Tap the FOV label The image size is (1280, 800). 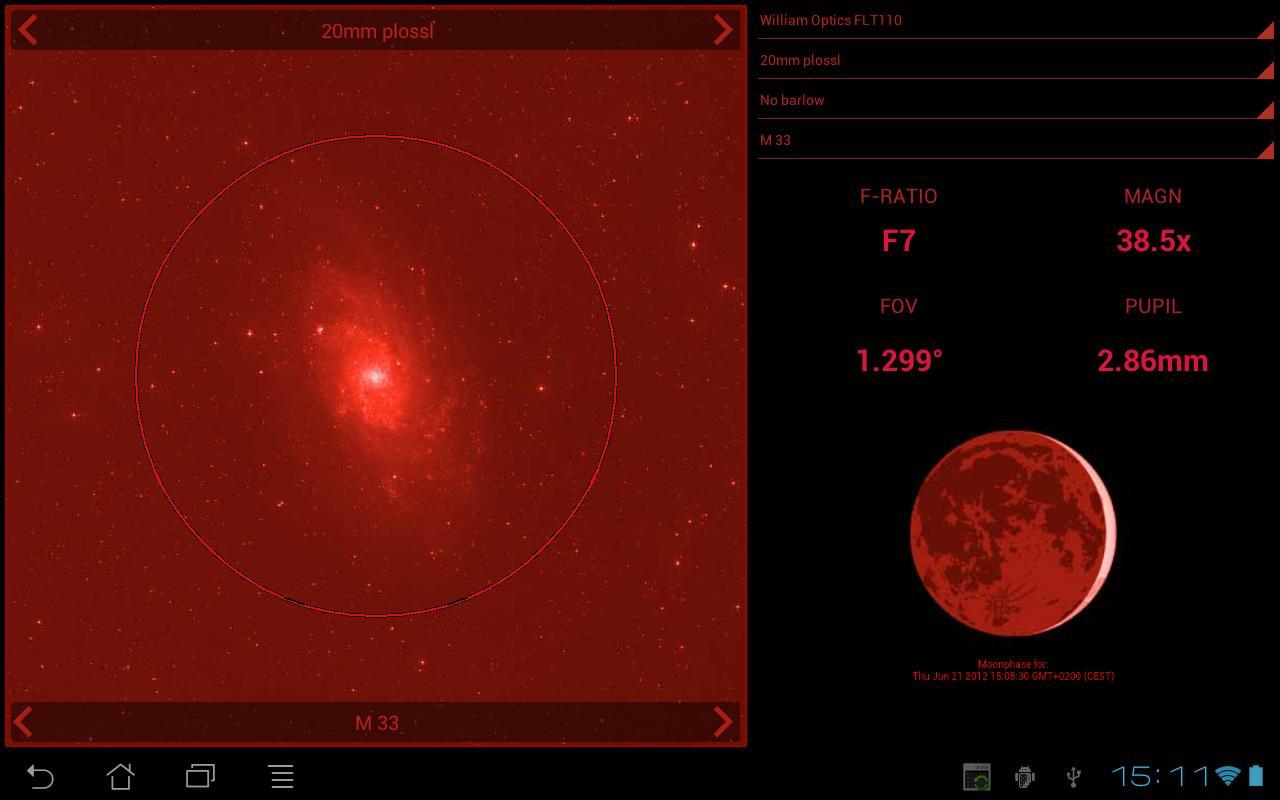(899, 306)
